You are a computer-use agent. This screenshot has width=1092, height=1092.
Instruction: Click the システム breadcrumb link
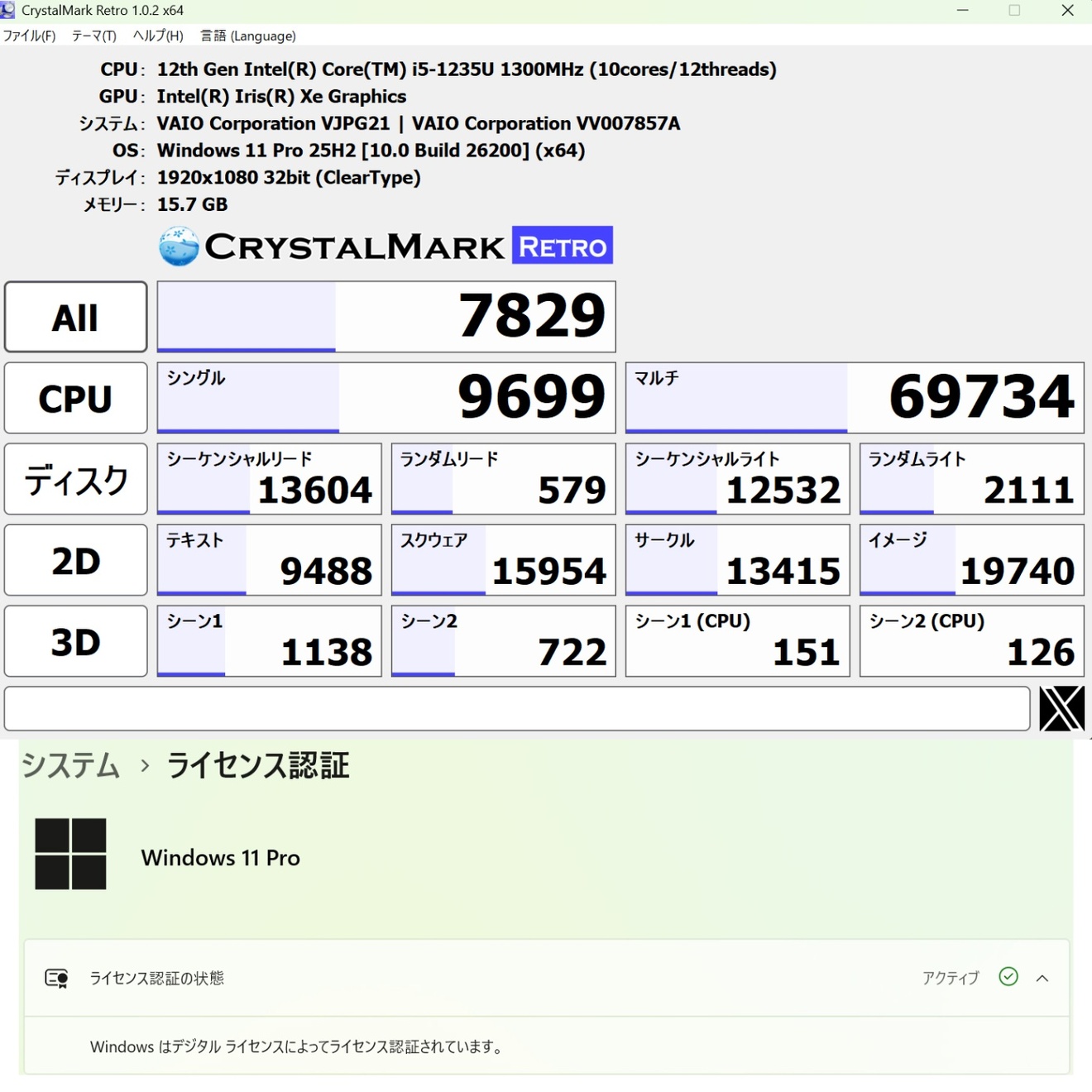click(70, 765)
